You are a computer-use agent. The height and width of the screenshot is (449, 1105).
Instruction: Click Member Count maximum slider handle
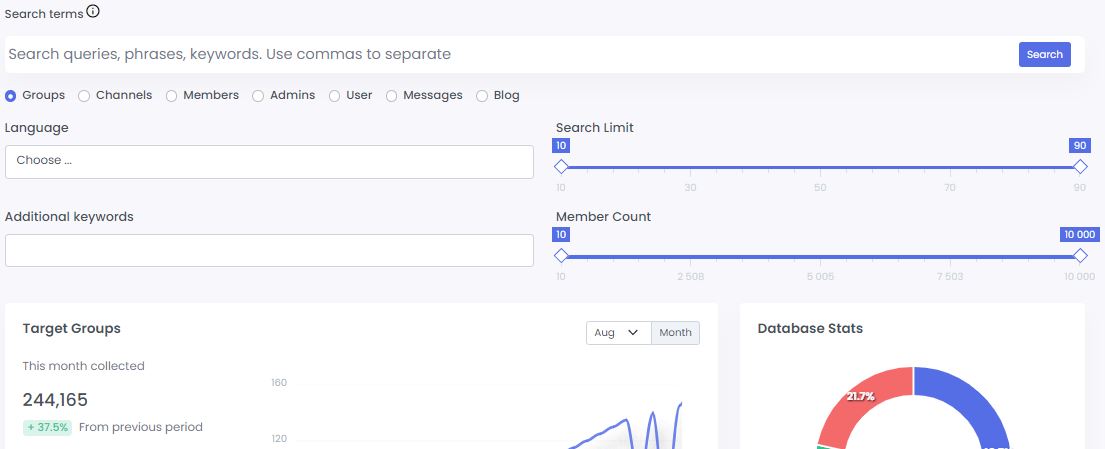pos(1080,256)
